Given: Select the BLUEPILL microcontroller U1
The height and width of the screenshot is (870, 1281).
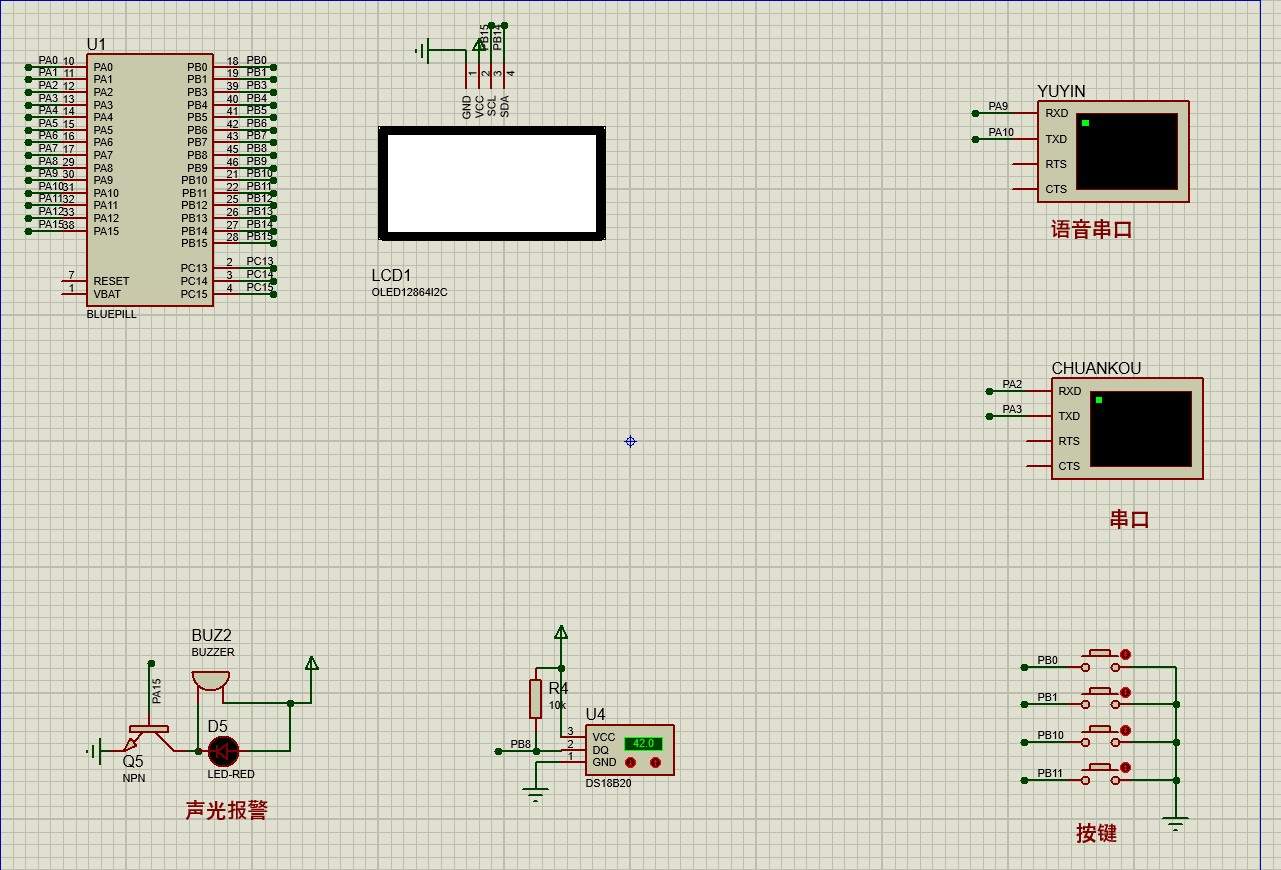Looking at the screenshot, I should [x=150, y=180].
